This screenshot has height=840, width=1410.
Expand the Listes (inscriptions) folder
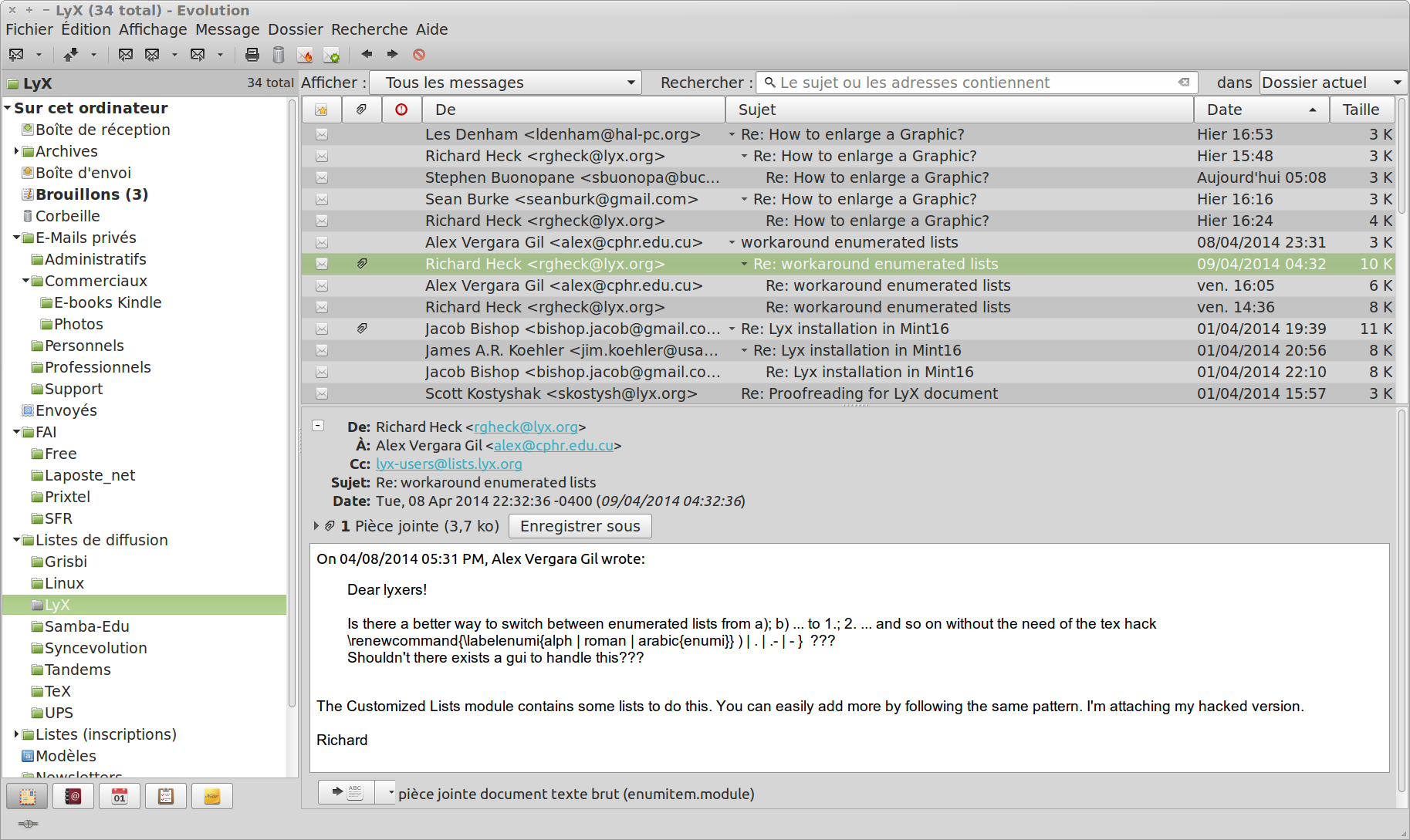pyautogui.click(x=16, y=734)
